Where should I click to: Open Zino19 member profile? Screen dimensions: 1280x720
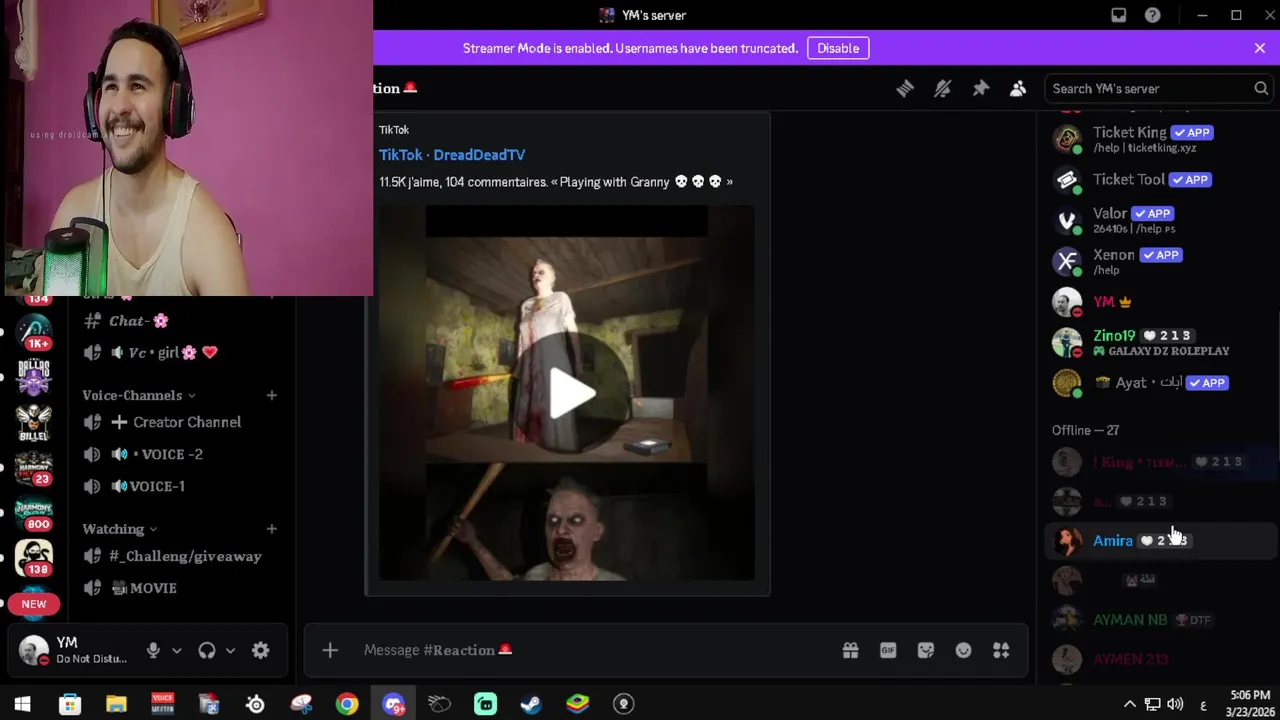(1158, 342)
